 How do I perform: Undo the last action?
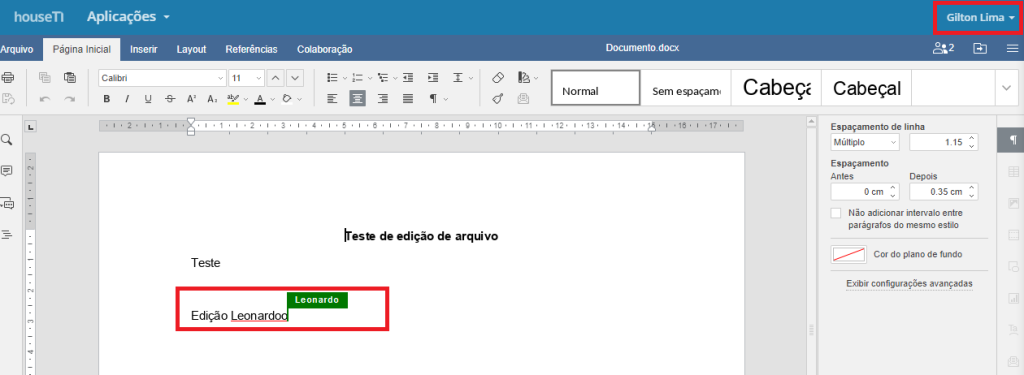[44, 99]
